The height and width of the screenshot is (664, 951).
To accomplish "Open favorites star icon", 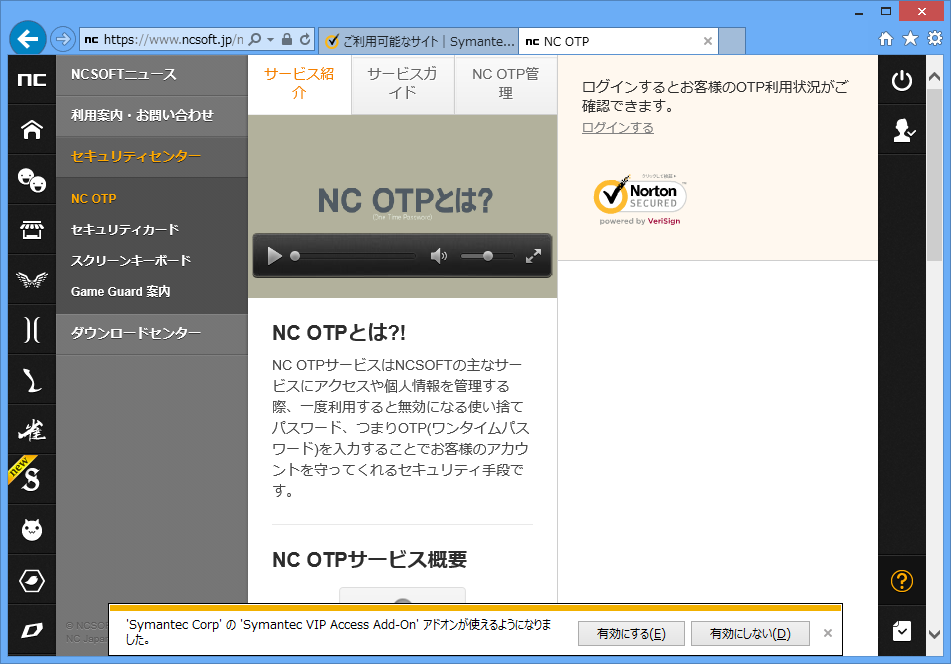I will tap(910, 39).
